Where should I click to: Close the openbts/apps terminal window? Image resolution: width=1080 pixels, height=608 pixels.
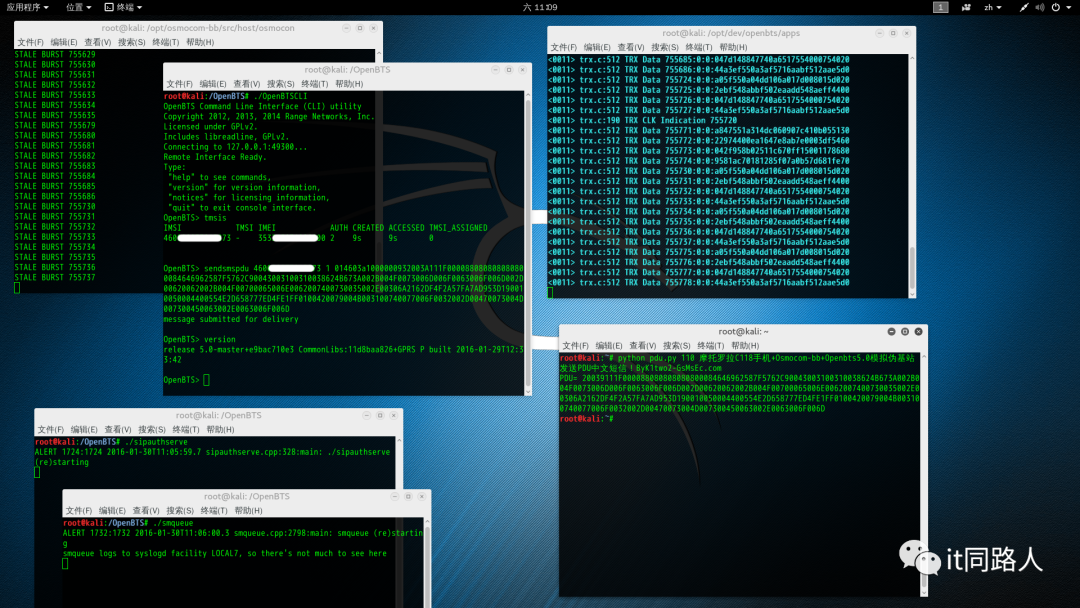pos(906,33)
